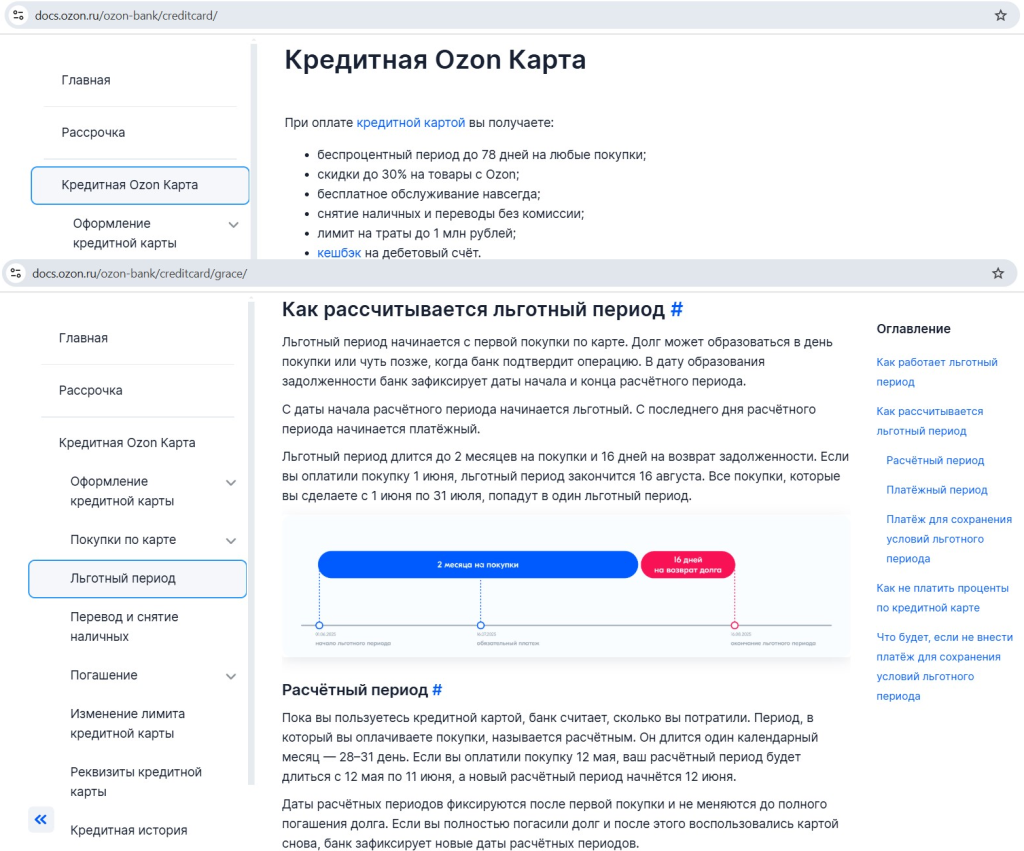This screenshot has height=851, width=1024.
Task: Collapse the sidebar with the double-arrow icon
Action: (41, 819)
